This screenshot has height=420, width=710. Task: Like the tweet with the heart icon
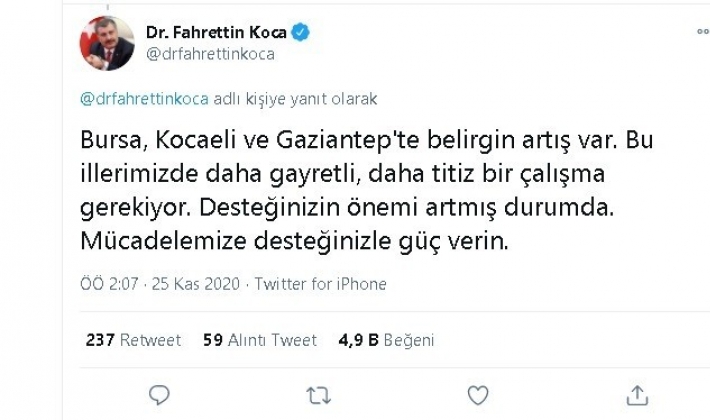click(478, 396)
